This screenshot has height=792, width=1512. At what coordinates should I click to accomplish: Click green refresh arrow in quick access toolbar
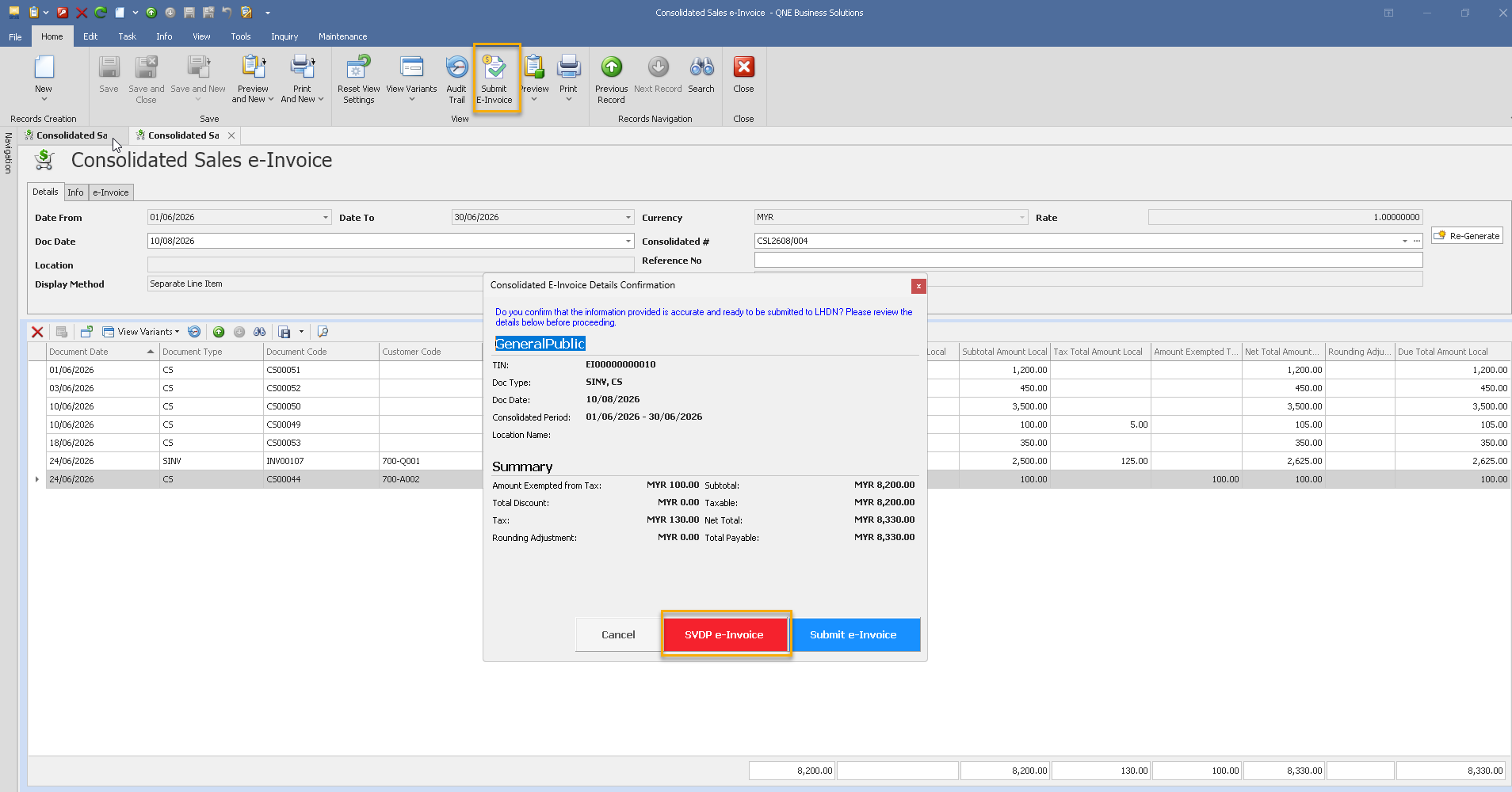101,12
